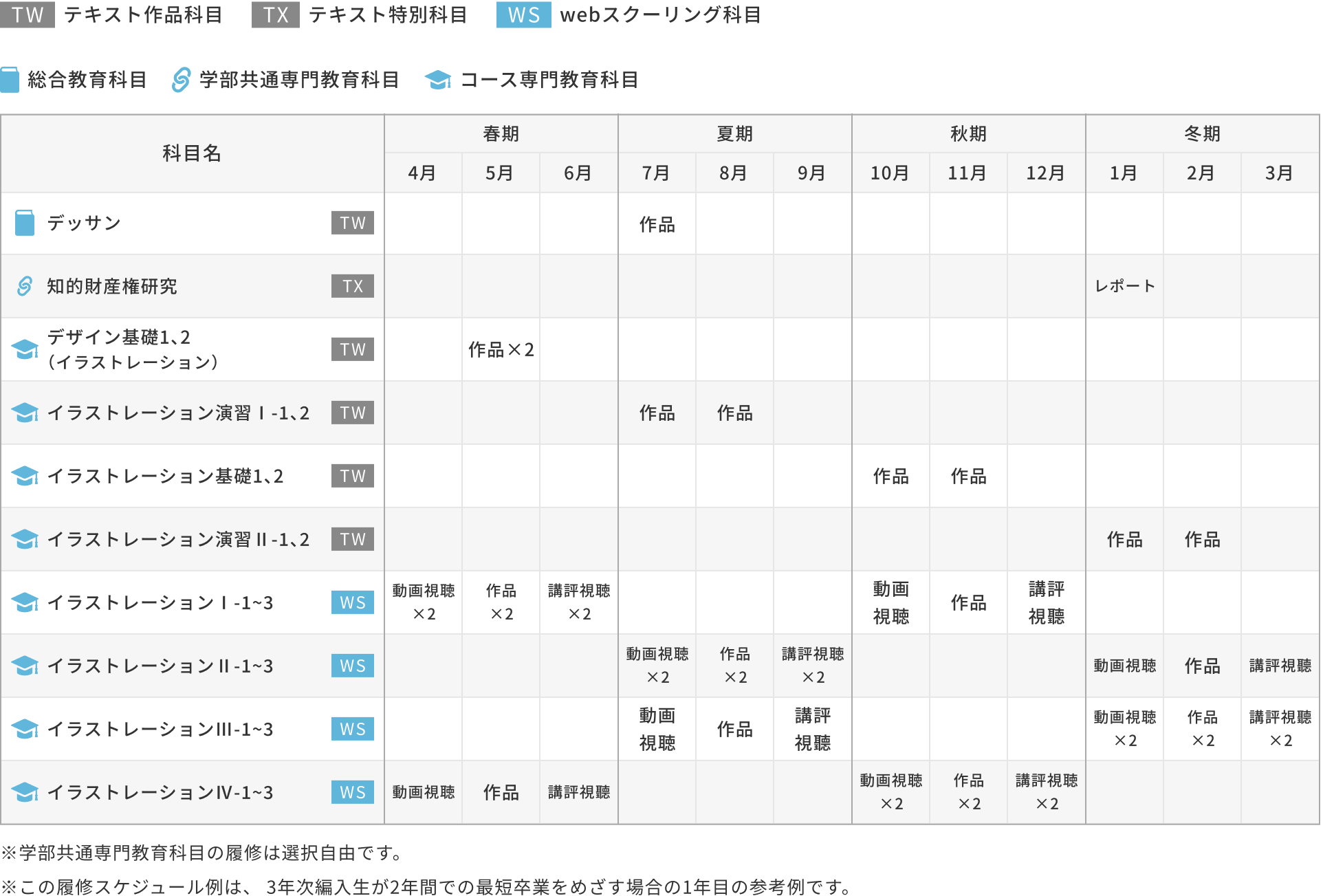Click the book icon in the 総合教育科目 legend
The height and width of the screenshot is (896, 1323).
(10, 80)
